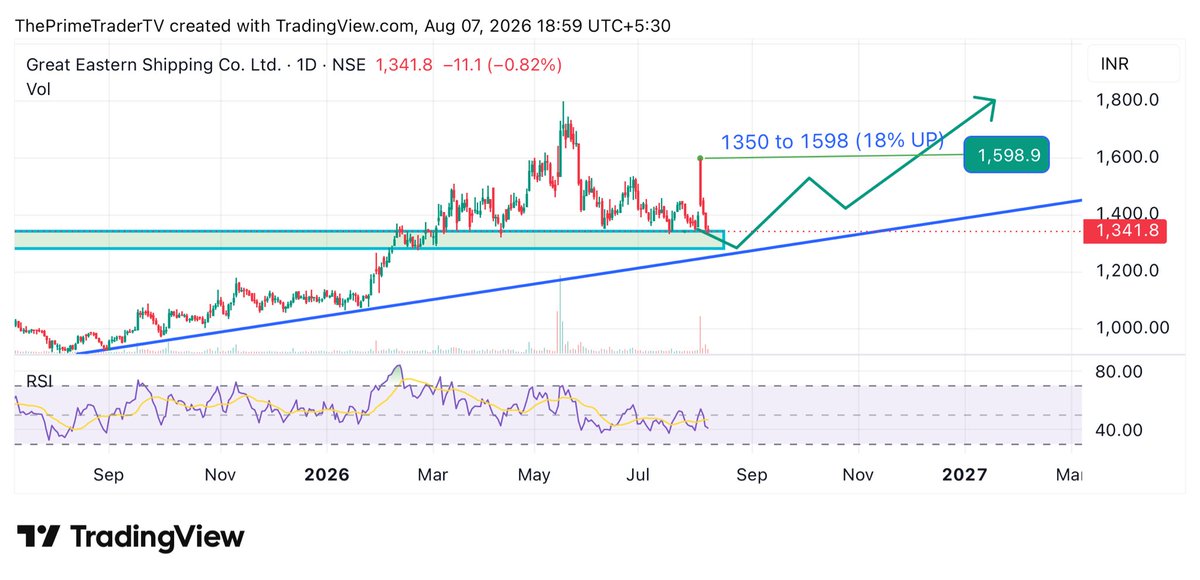Click the 1,200.0 price axis label
1200x580 pixels.
click(1126, 270)
